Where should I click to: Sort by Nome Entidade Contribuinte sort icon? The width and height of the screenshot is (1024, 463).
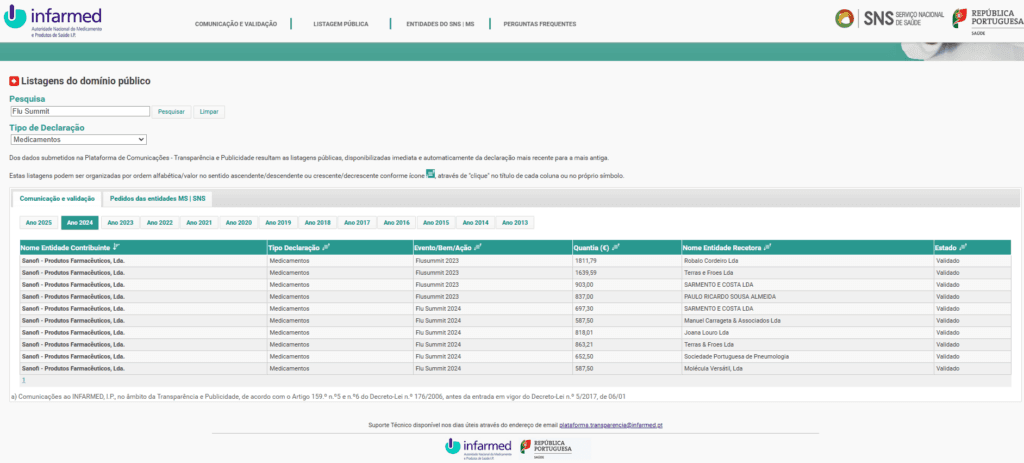tap(118, 247)
